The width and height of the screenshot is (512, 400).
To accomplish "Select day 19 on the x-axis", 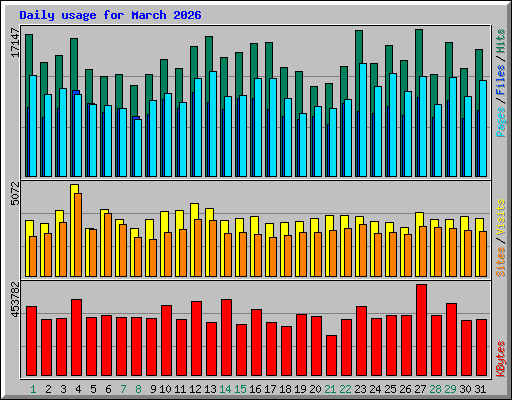I will [300, 389].
